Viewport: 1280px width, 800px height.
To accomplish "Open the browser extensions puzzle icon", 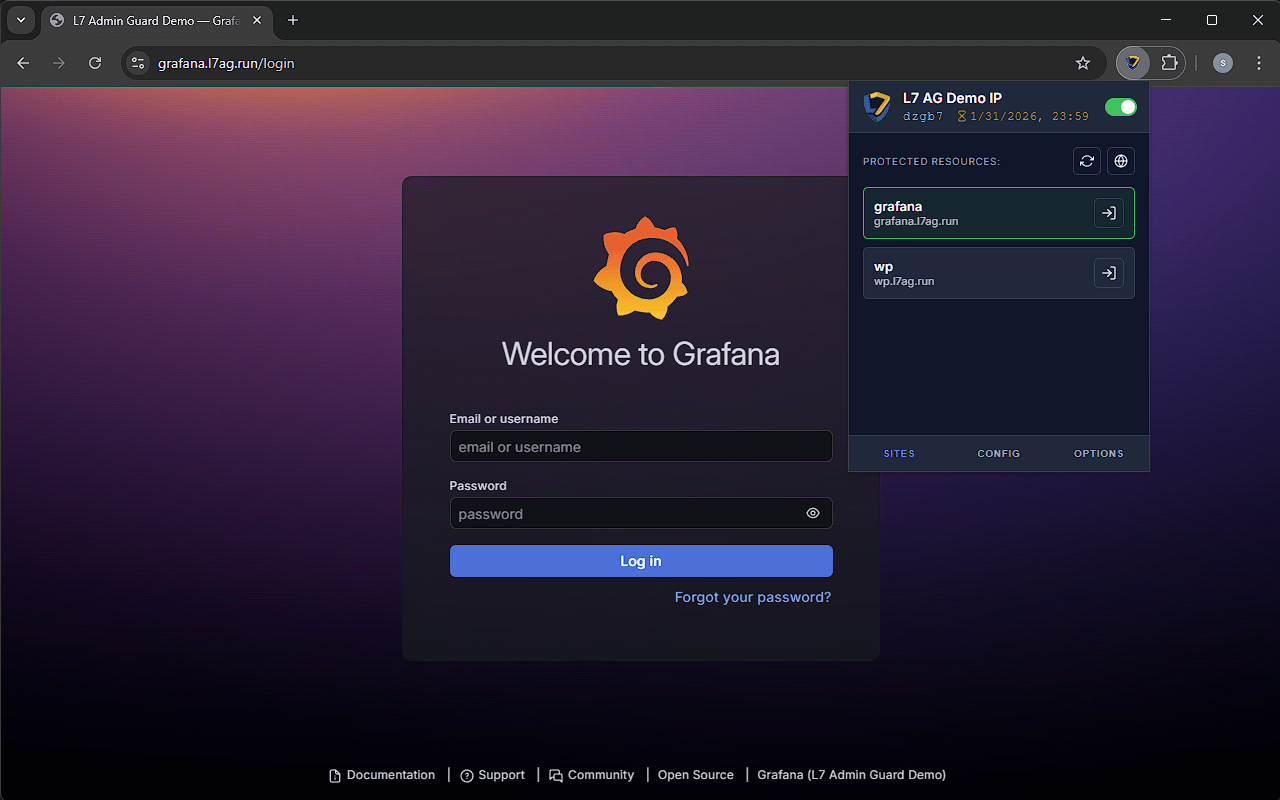I will point(1167,62).
